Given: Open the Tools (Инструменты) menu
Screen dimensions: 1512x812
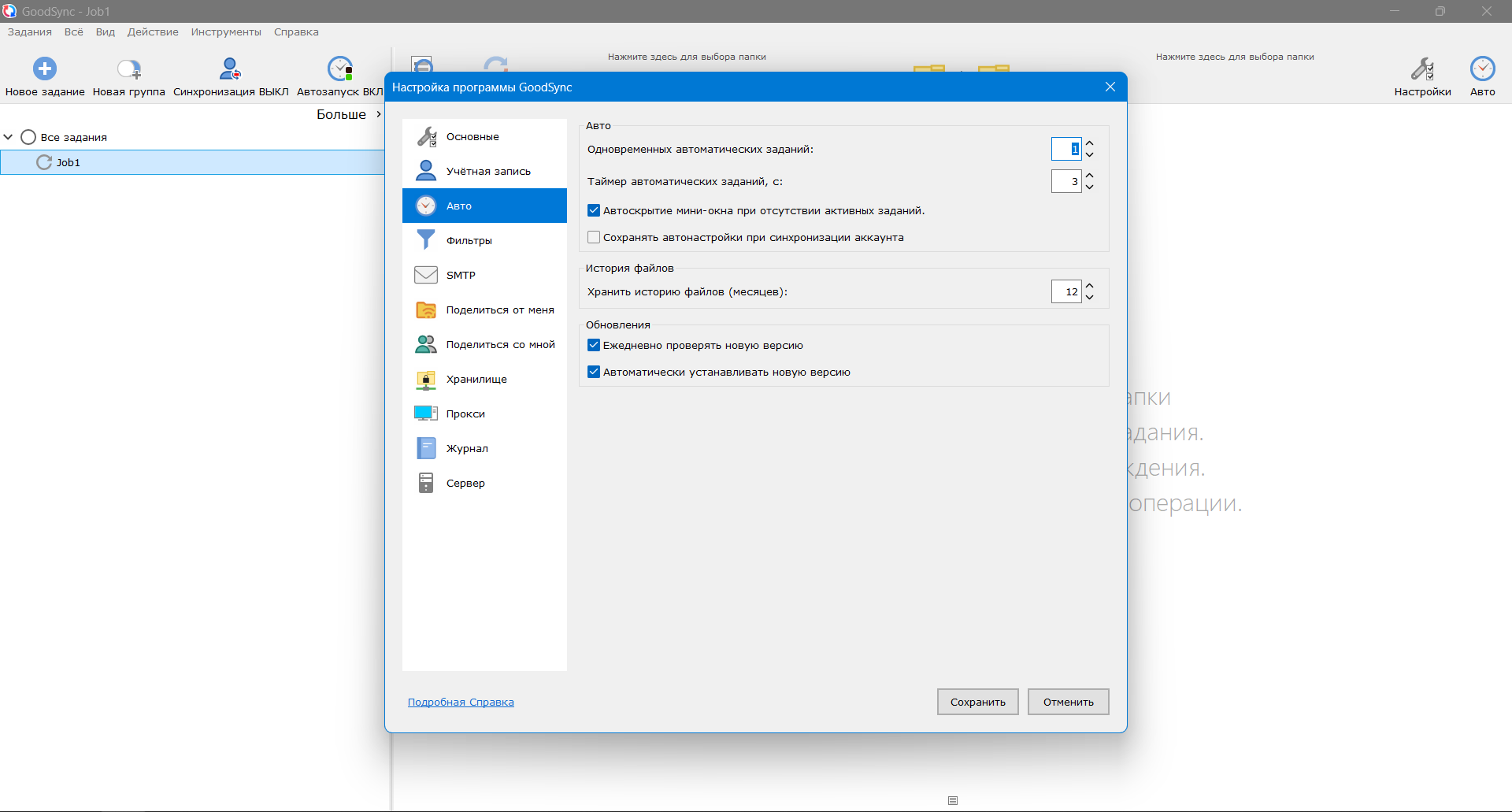Looking at the screenshot, I should coord(226,32).
